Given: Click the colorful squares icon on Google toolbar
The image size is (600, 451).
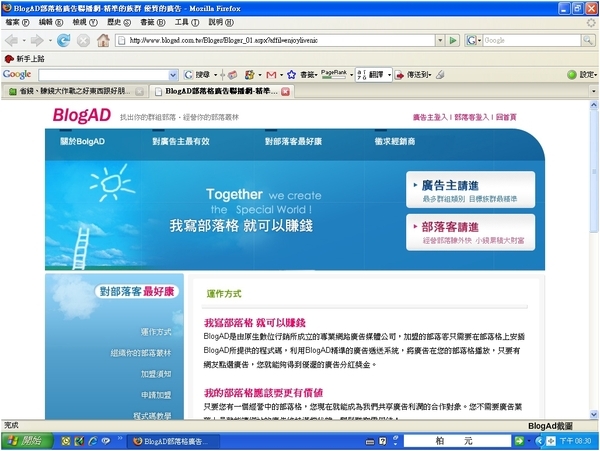Looking at the screenshot, I should 249,75.
